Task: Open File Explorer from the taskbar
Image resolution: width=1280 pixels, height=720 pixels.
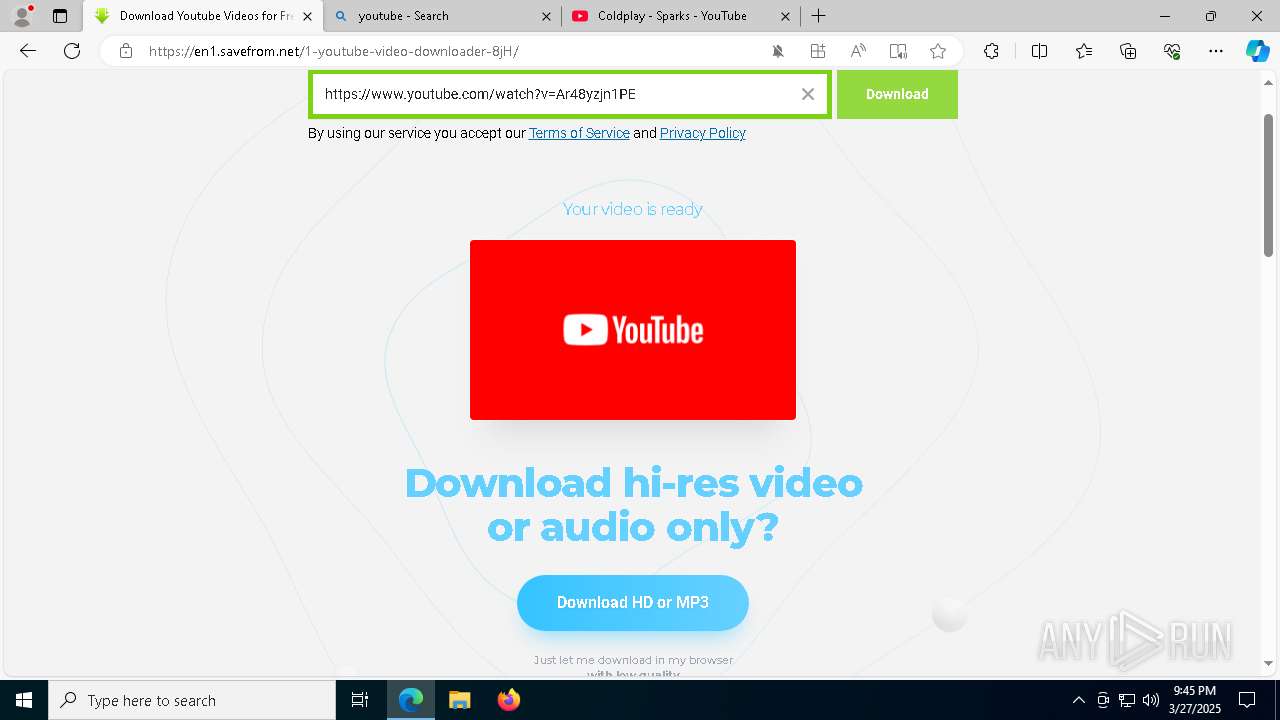Action: [459, 700]
